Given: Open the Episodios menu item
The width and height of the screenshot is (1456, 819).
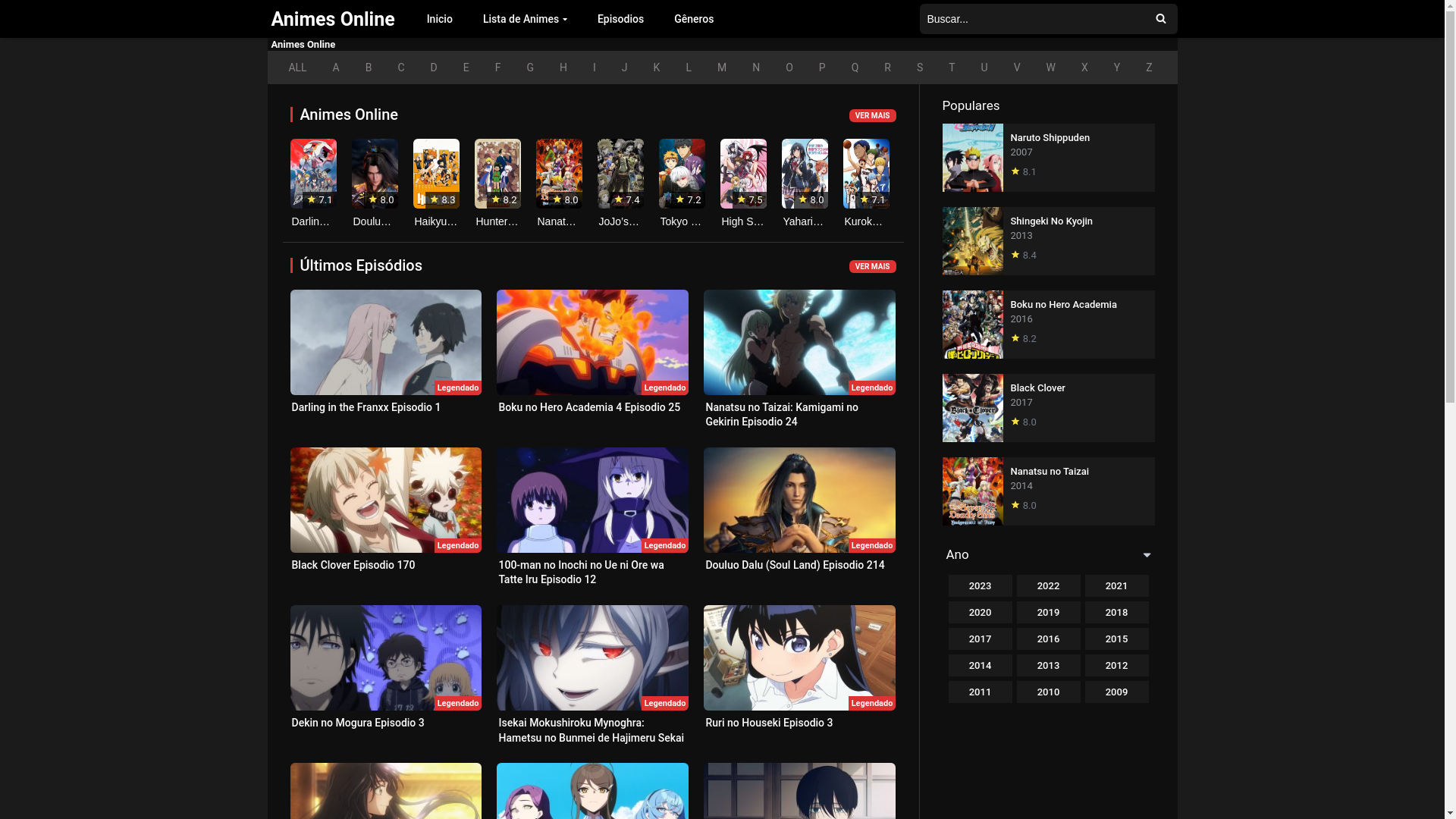Looking at the screenshot, I should (620, 19).
